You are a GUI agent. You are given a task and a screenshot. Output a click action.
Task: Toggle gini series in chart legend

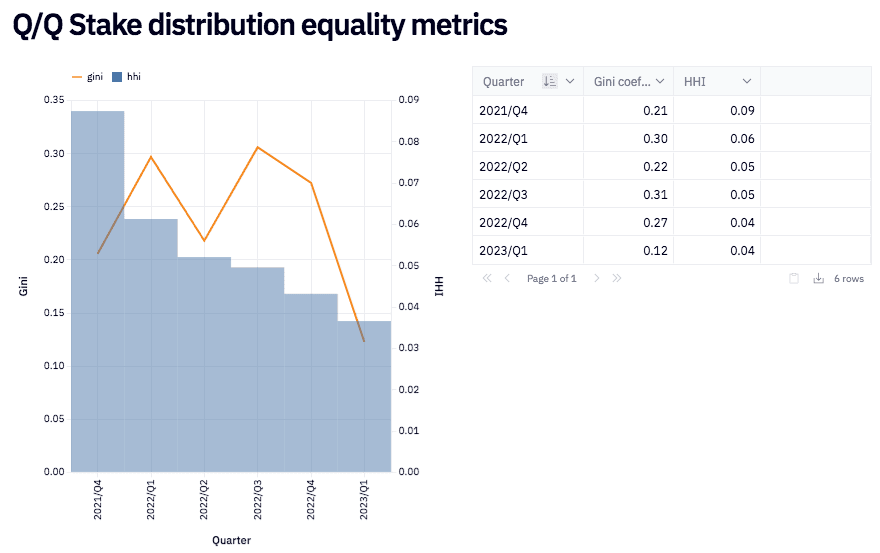click(x=88, y=76)
